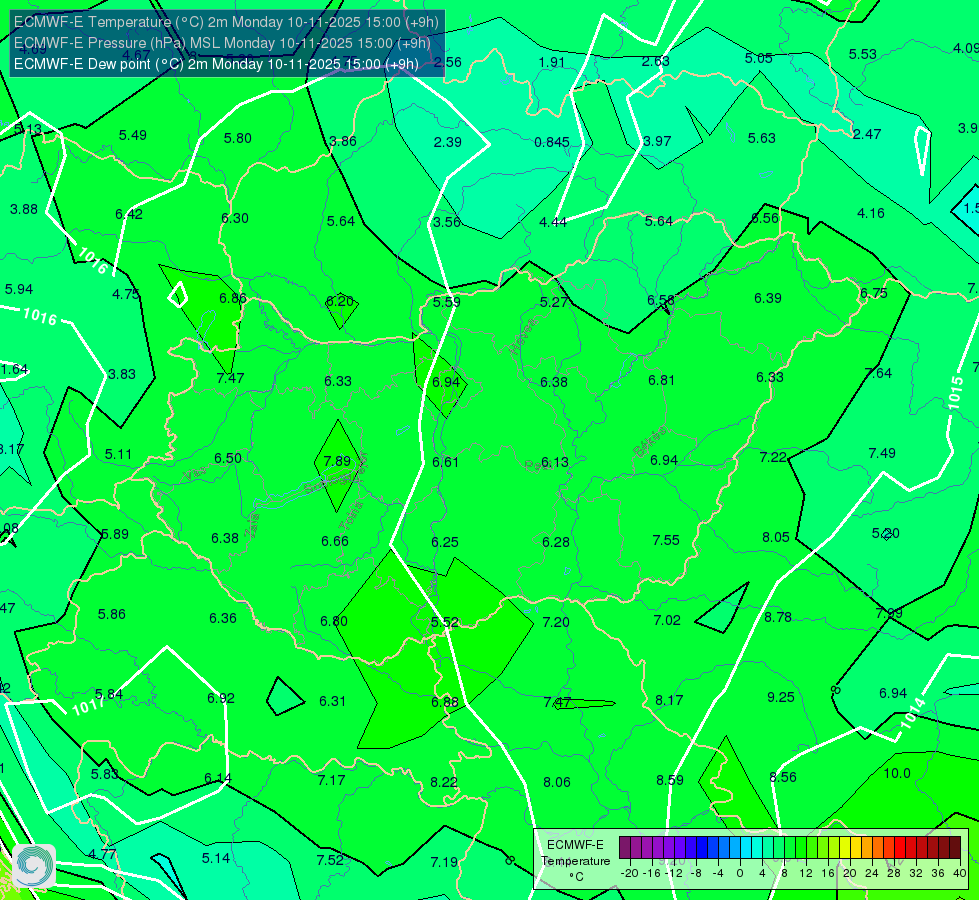Click the 6.81 grid value
979x900 pixels.
[661, 380]
